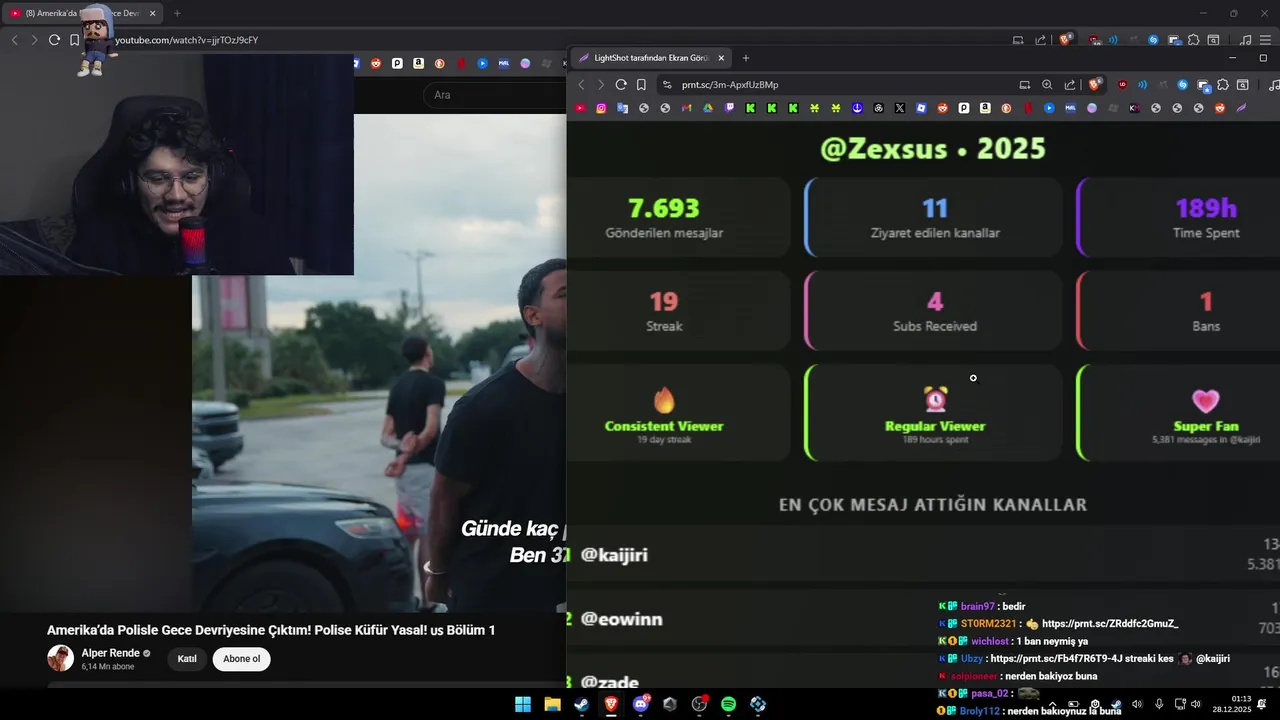
Task: Close the LightShot tab
Action: pos(721,58)
